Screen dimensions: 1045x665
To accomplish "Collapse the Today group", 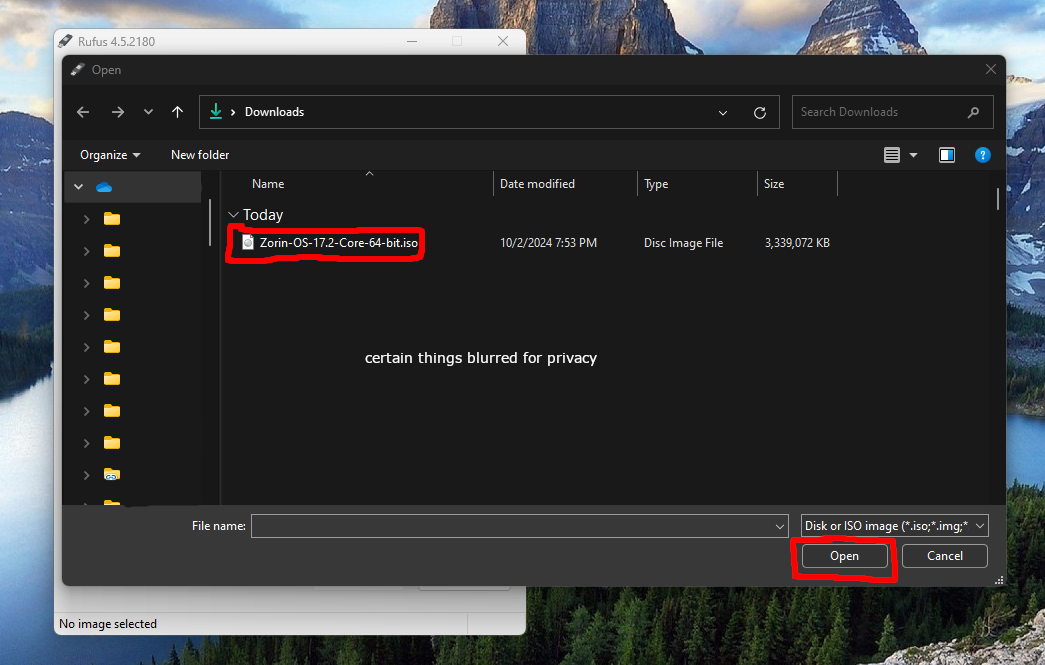I will point(233,215).
